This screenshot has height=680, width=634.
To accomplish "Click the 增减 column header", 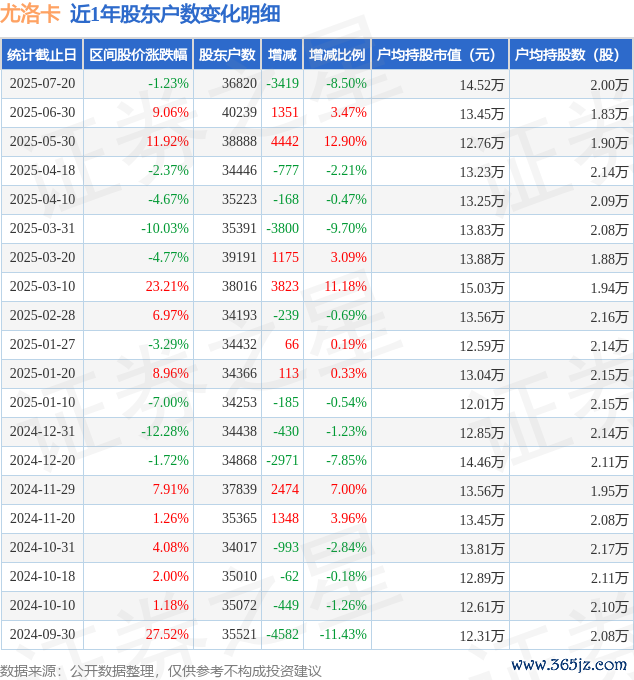I will click(282, 55).
